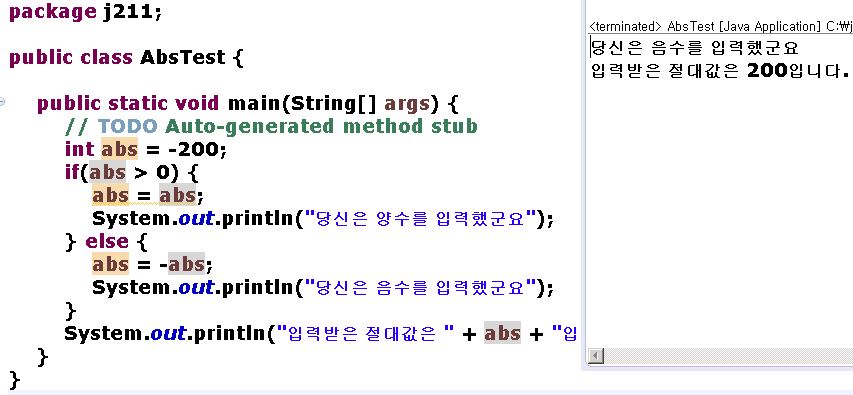Click the console horizontal scrollbar track
The image size is (853, 395).
pyautogui.click(x=728, y=356)
